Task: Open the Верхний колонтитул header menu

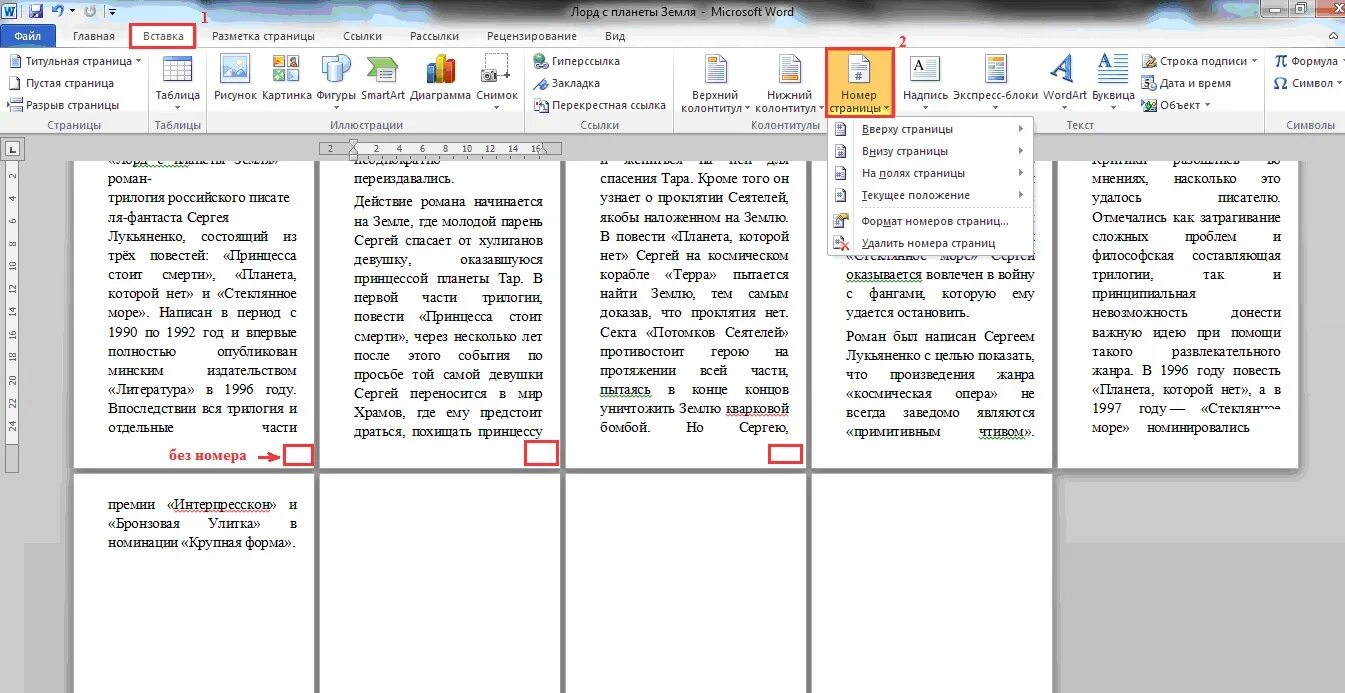Action: pos(715,84)
